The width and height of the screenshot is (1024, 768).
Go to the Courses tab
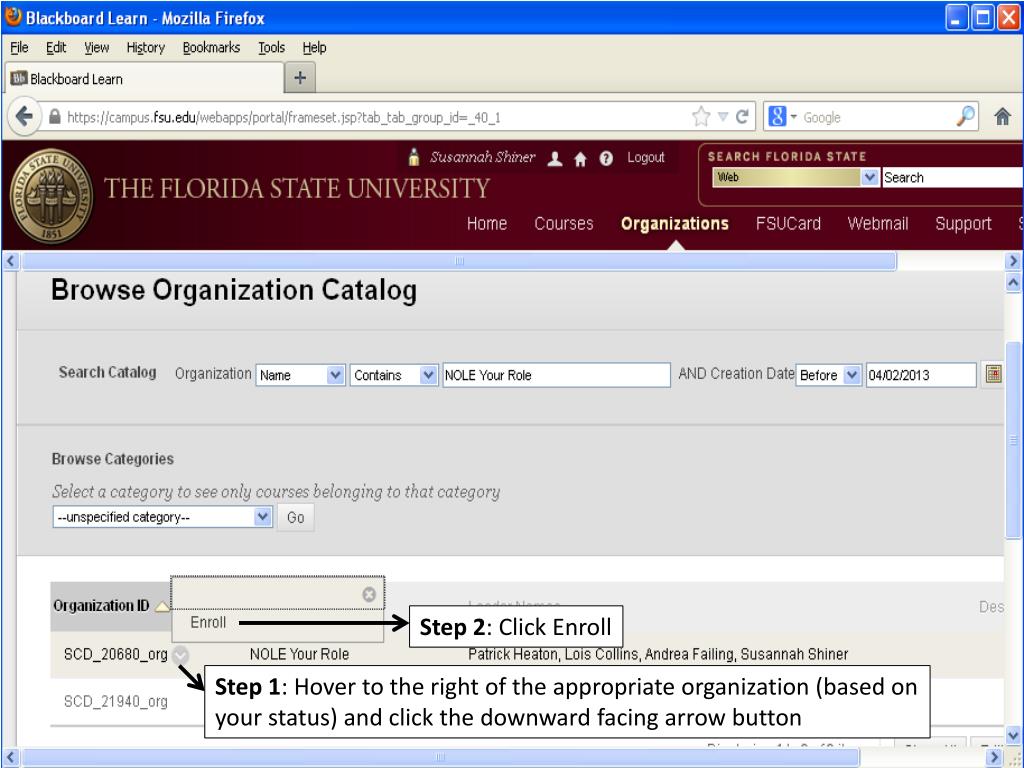tap(564, 224)
